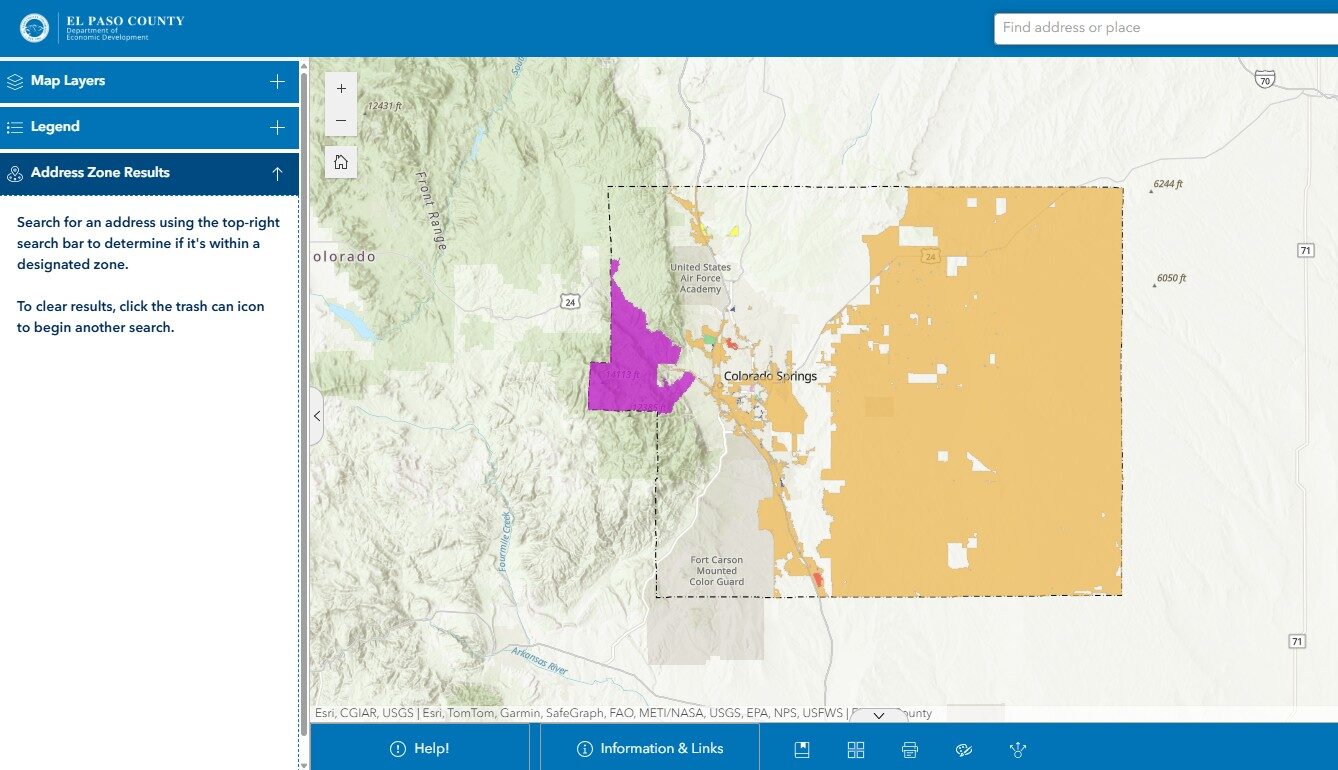Select the Print tool icon

pos(909,748)
